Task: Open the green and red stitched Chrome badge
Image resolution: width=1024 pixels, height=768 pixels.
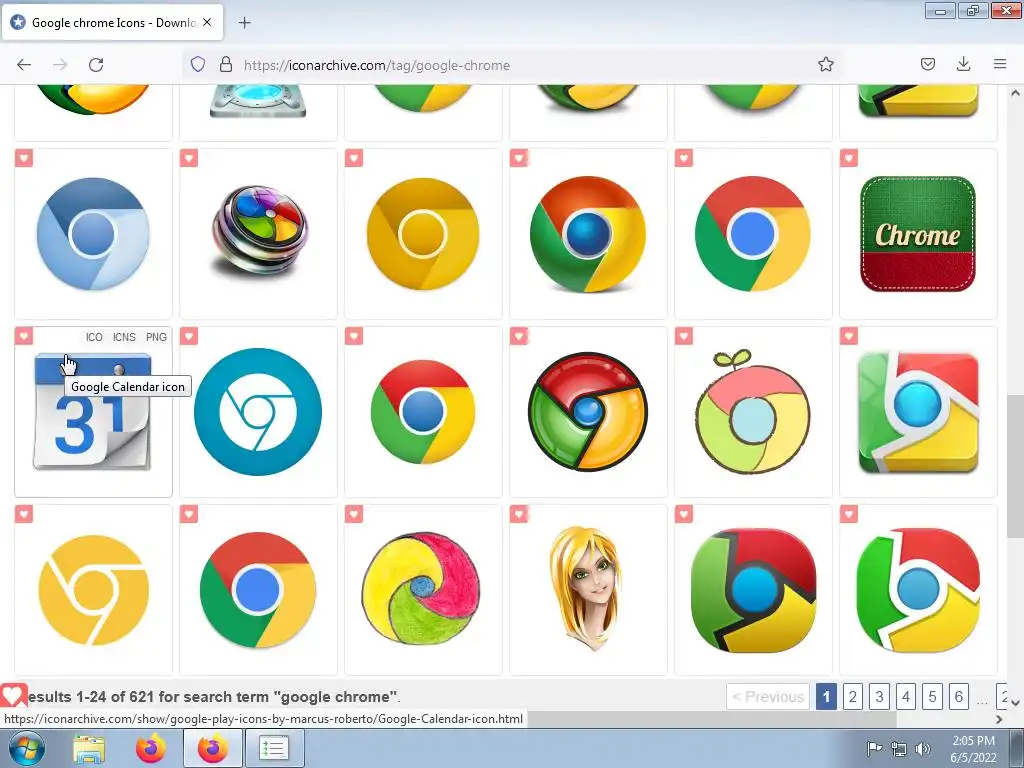Action: tap(918, 234)
